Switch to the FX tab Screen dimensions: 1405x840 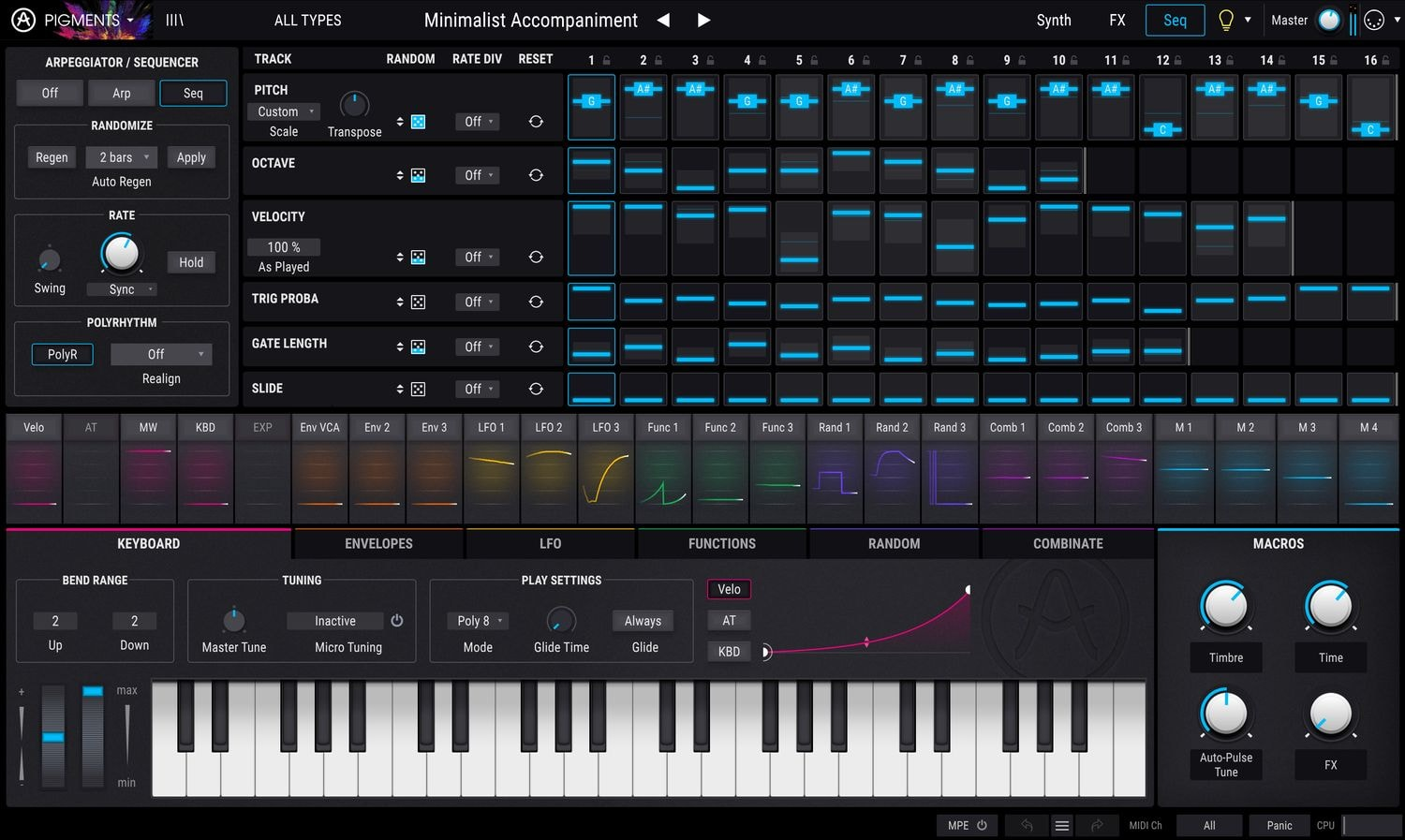coord(1117,20)
